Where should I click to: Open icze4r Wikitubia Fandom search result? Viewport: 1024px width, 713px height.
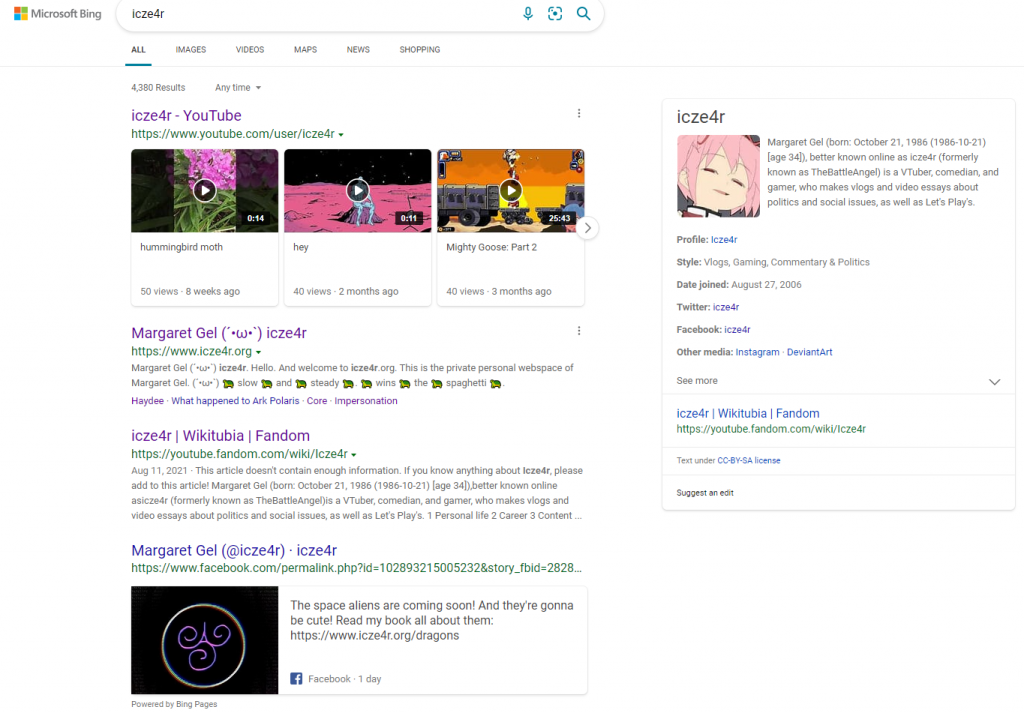coord(221,436)
